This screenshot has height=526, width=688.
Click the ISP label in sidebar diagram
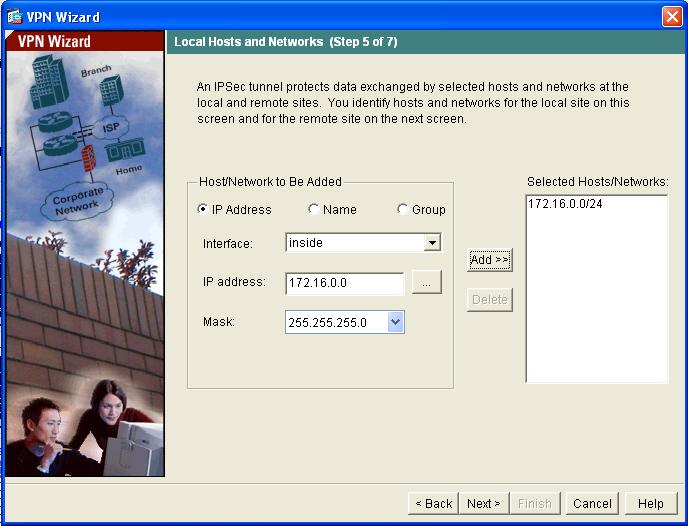(x=110, y=128)
